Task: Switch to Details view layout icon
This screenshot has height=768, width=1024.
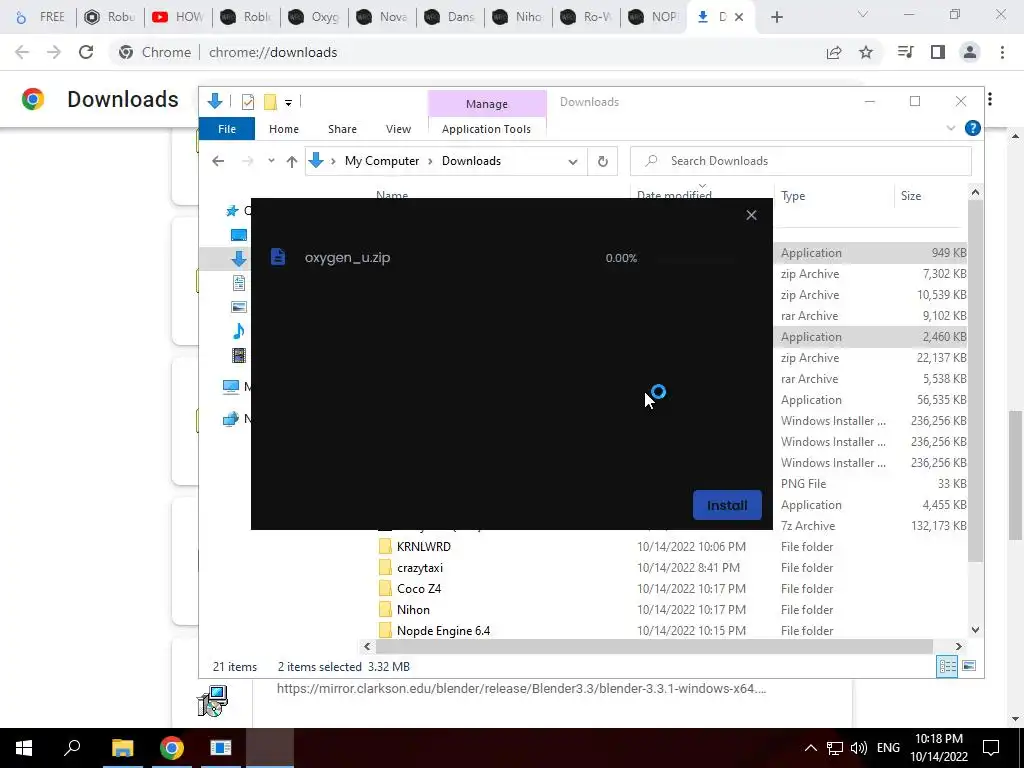Action: click(947, 666)
